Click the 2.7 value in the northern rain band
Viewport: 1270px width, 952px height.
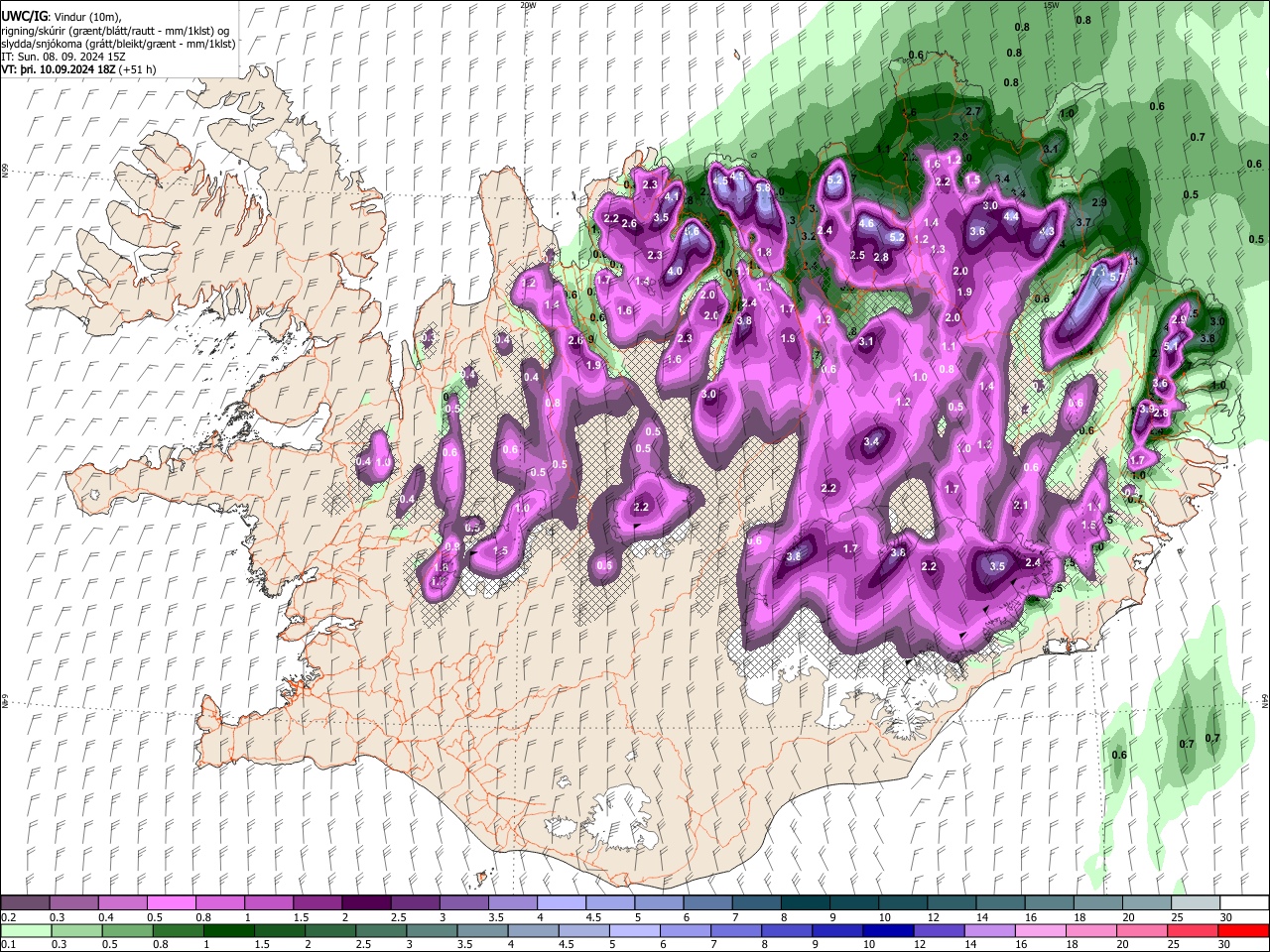coord(973,111)
